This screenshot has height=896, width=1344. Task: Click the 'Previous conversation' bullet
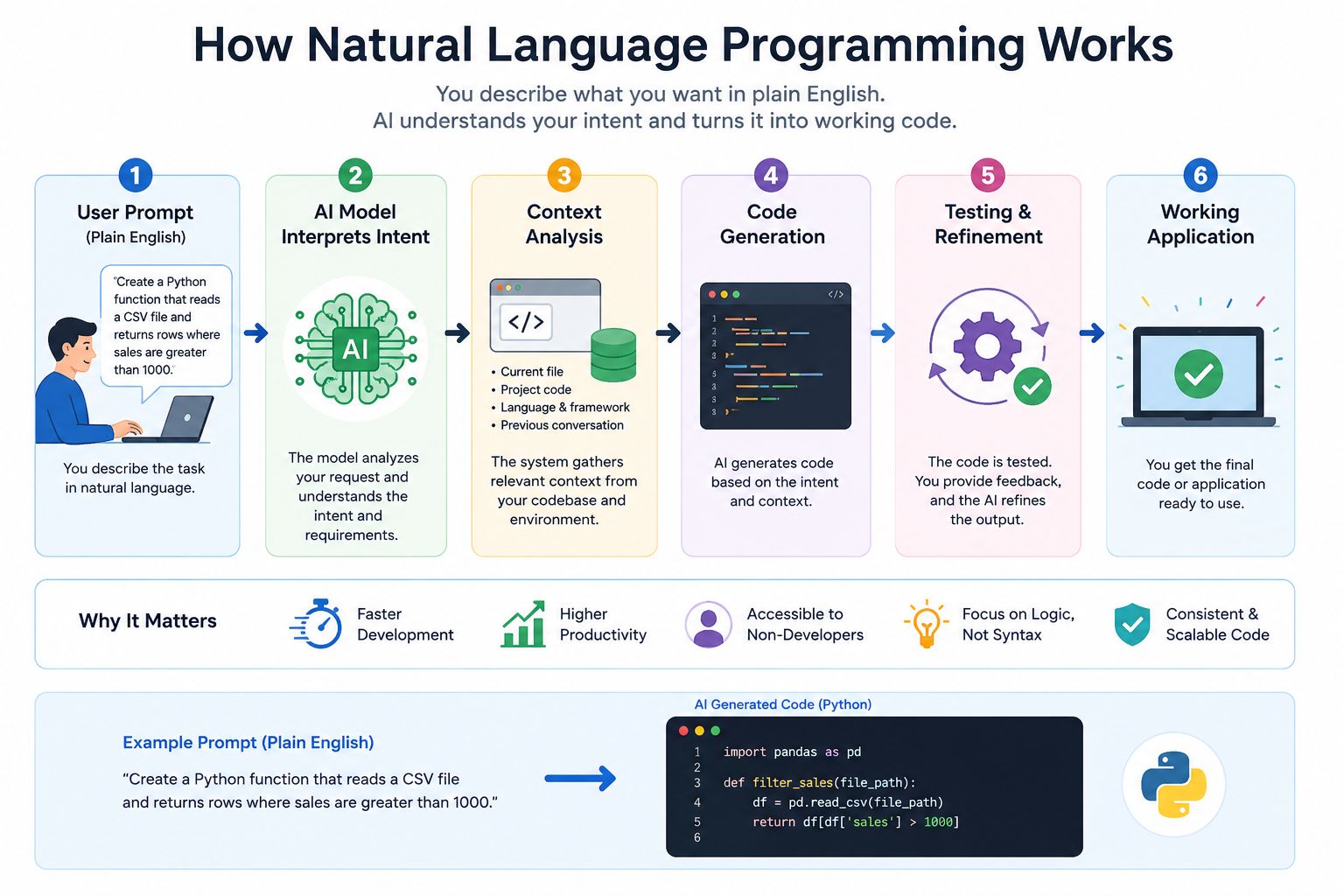(x=557, y=425)
